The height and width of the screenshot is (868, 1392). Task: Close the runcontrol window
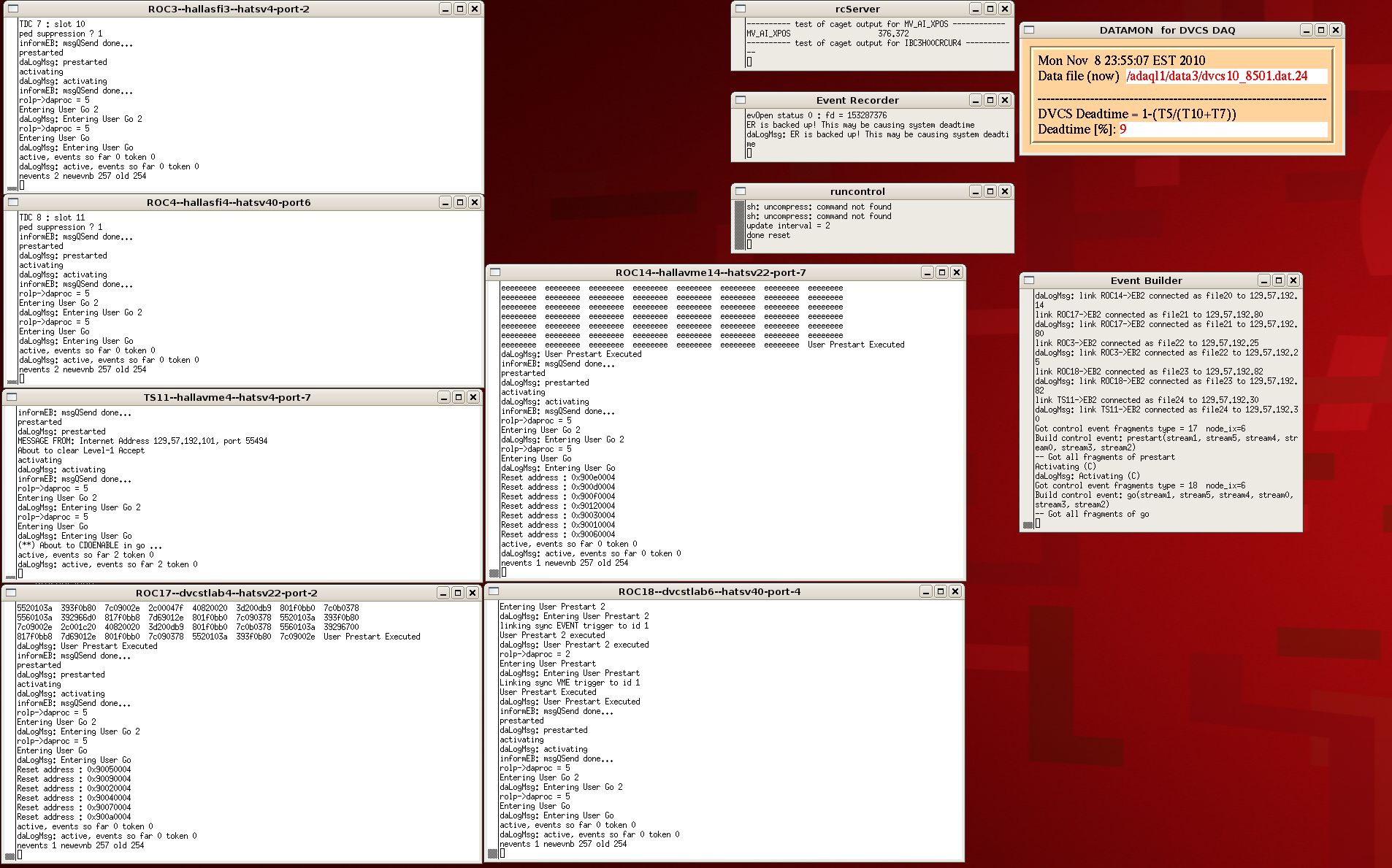pos(1005,191)
